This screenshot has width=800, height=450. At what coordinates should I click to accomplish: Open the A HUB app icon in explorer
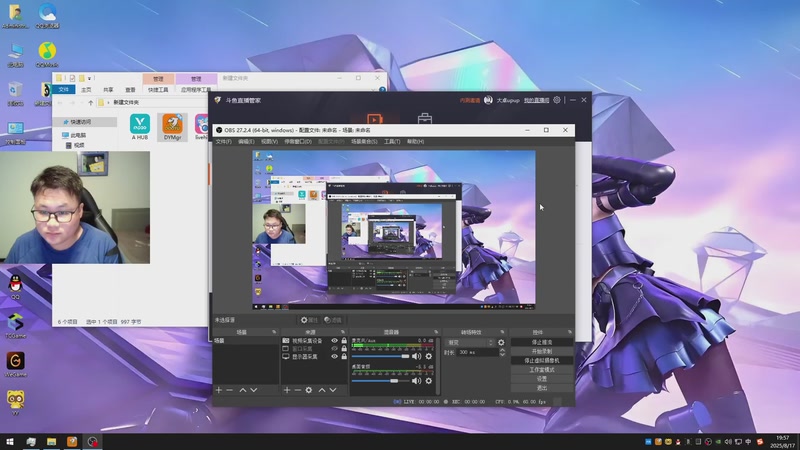(140, 127)
